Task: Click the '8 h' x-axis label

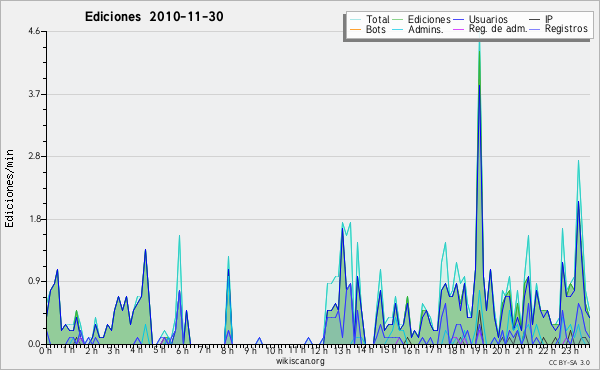Action: [227, 350]
